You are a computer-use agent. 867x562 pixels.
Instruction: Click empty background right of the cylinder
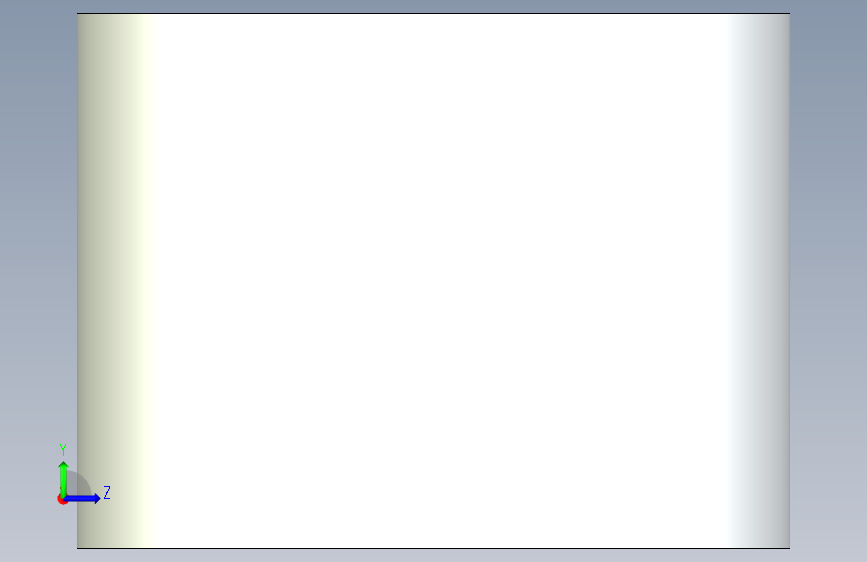click(828, 281)
